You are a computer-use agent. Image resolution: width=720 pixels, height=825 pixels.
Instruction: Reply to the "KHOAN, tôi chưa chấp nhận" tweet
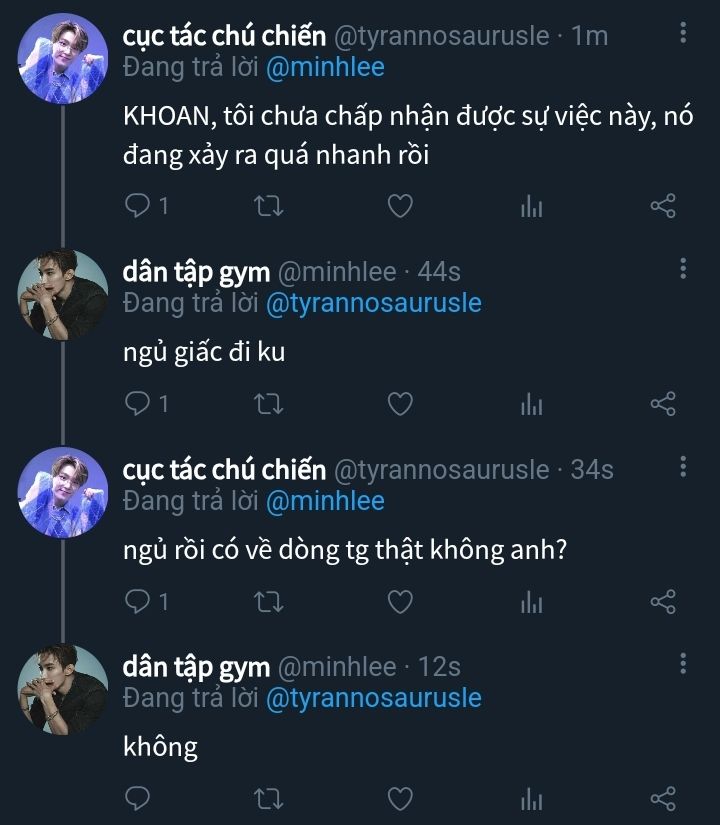[137, 206]
